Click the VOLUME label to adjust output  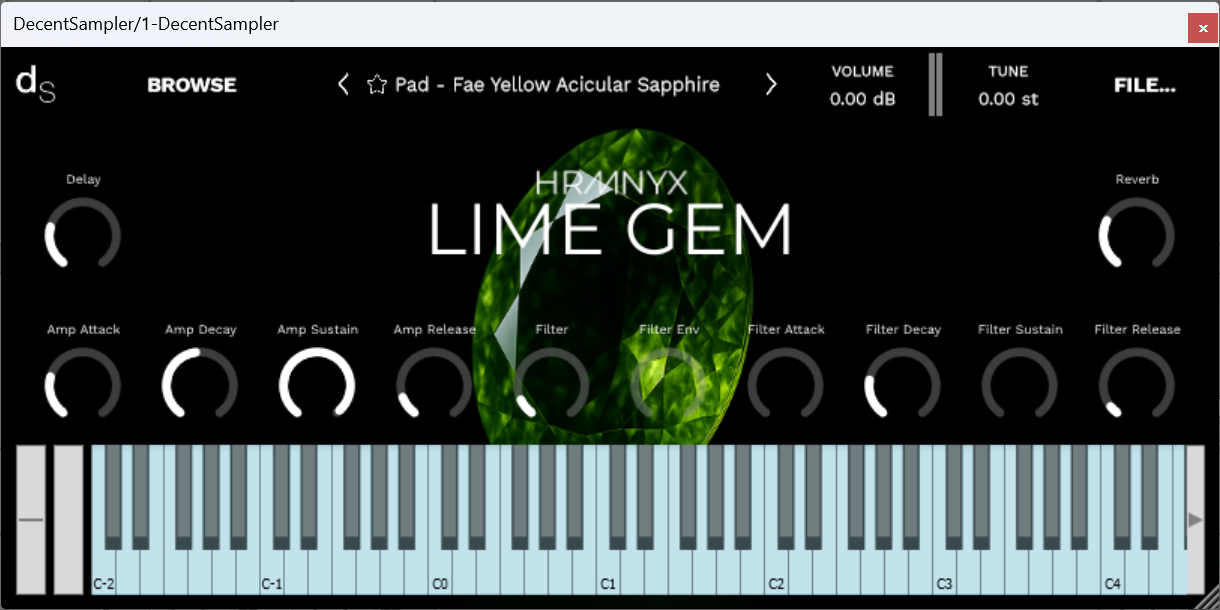(861, 71)
